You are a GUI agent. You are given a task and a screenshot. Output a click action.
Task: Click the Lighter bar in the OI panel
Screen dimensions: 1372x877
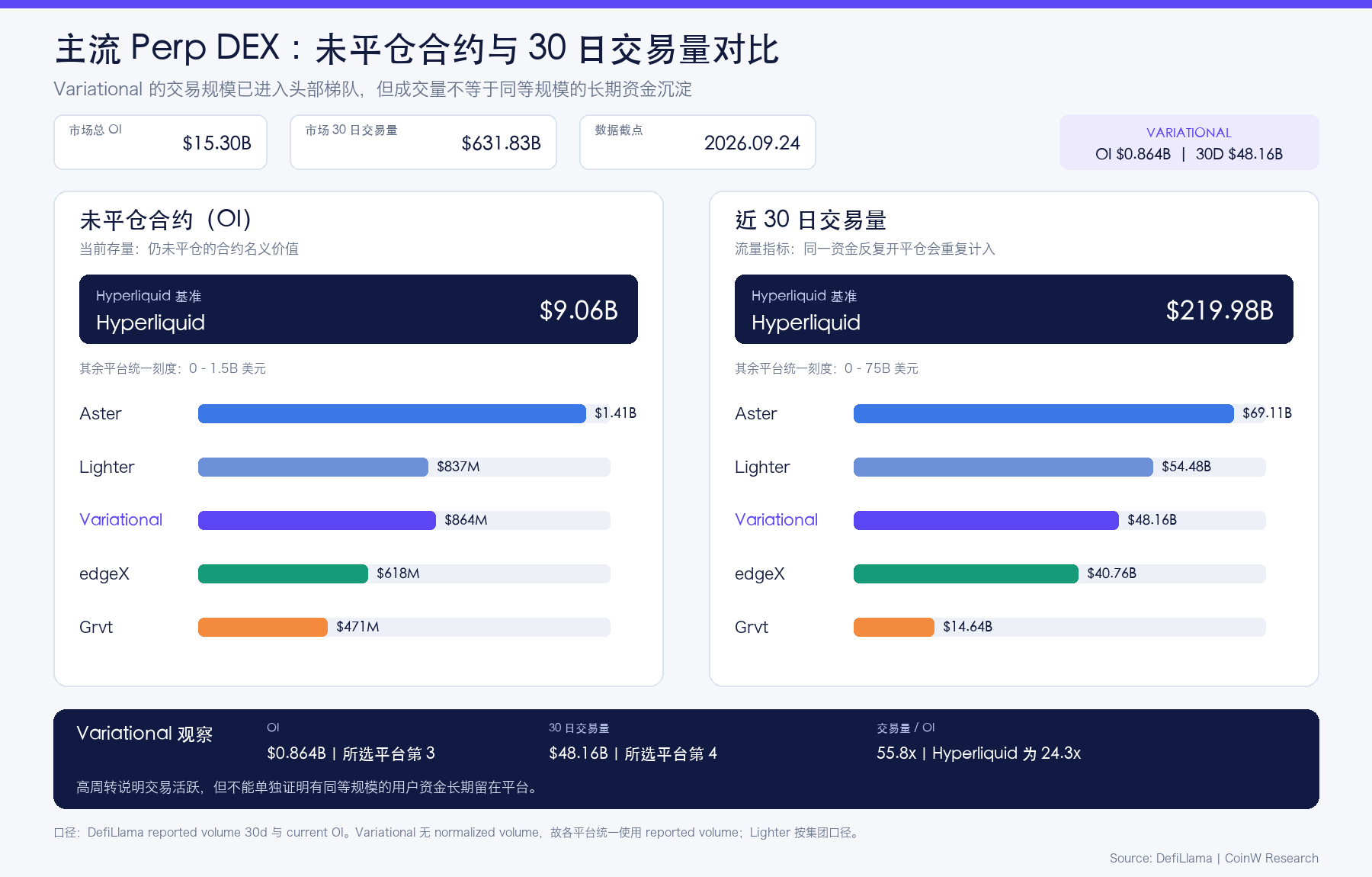tap(313, 467)
